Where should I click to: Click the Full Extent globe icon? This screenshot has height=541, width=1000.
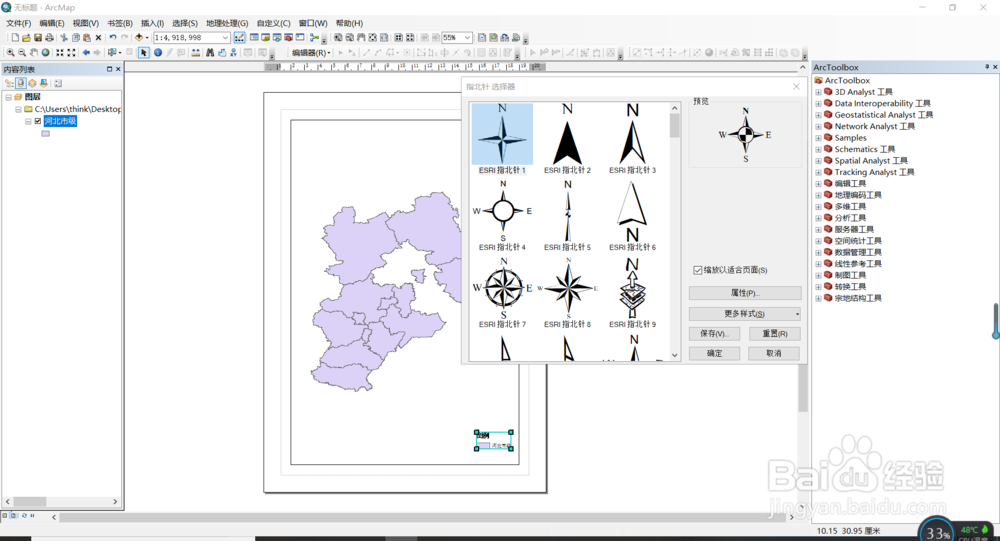coord(45,53)
